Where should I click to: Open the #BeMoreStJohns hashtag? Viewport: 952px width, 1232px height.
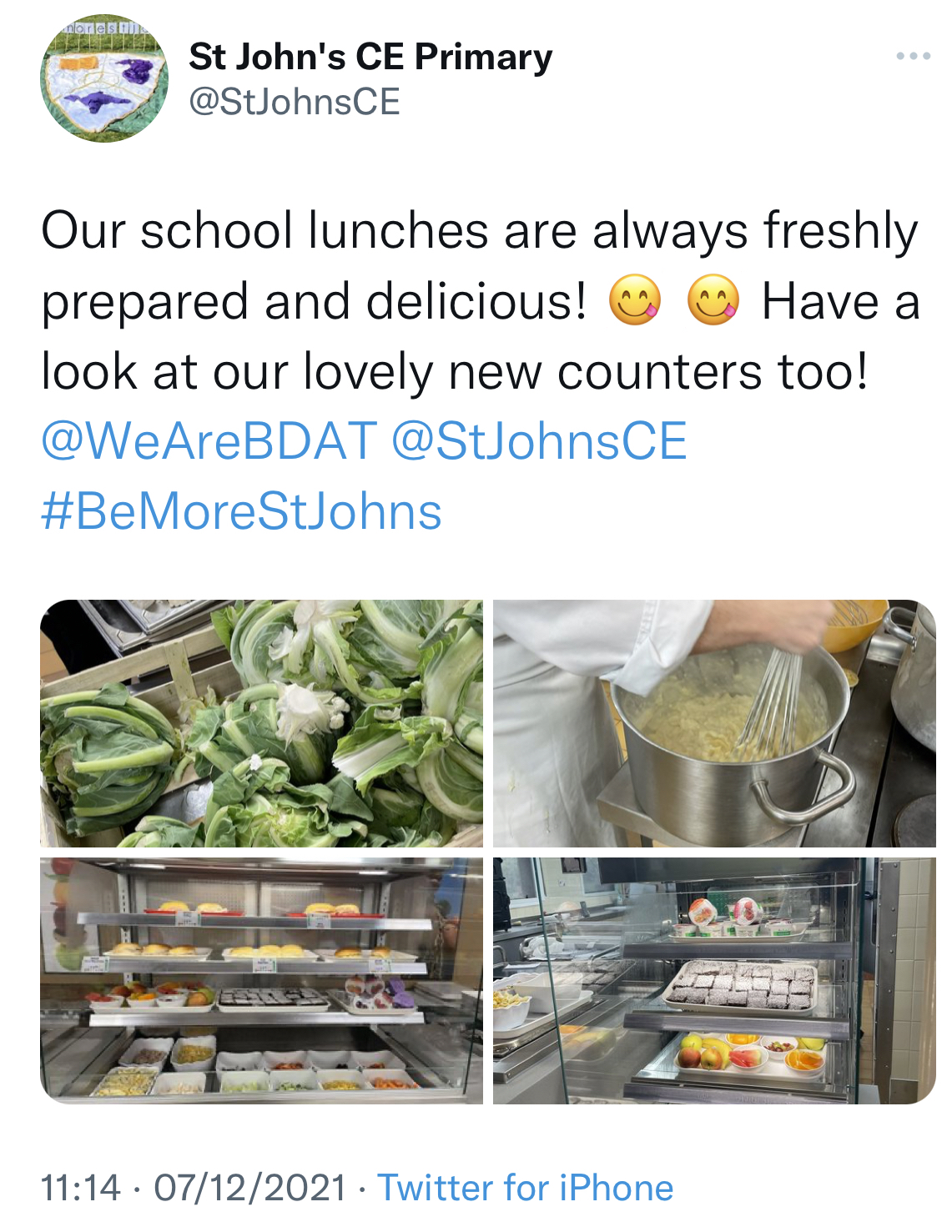click(x=241, y=510)
